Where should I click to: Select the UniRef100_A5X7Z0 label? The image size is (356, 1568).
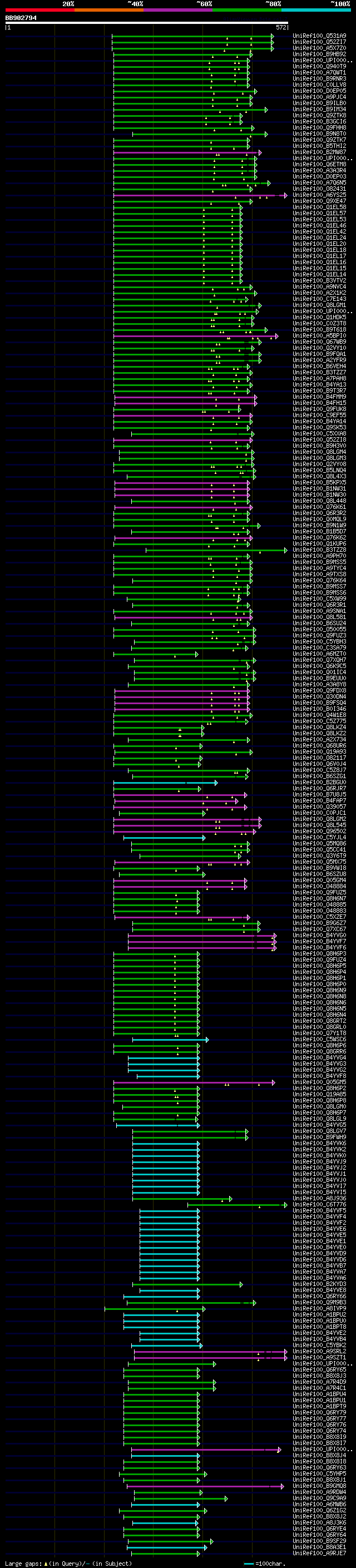click(319, 48)
